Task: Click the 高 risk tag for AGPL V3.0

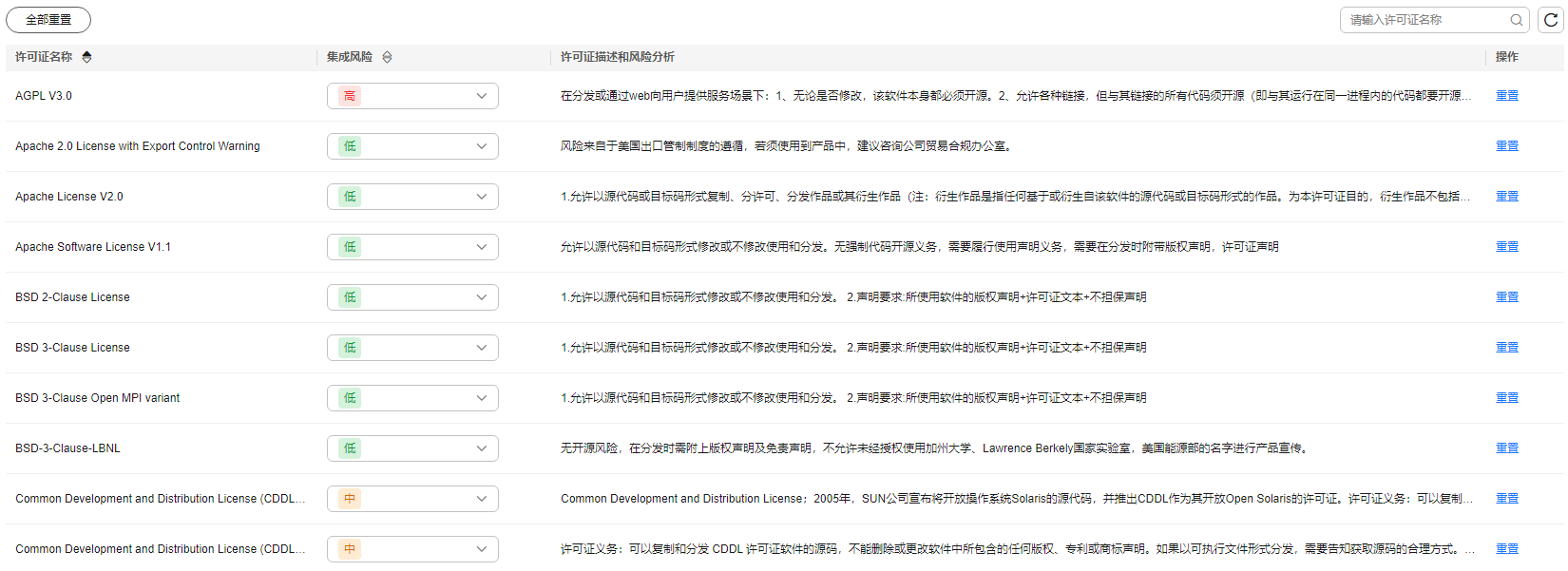Action: tap(350, 96)
